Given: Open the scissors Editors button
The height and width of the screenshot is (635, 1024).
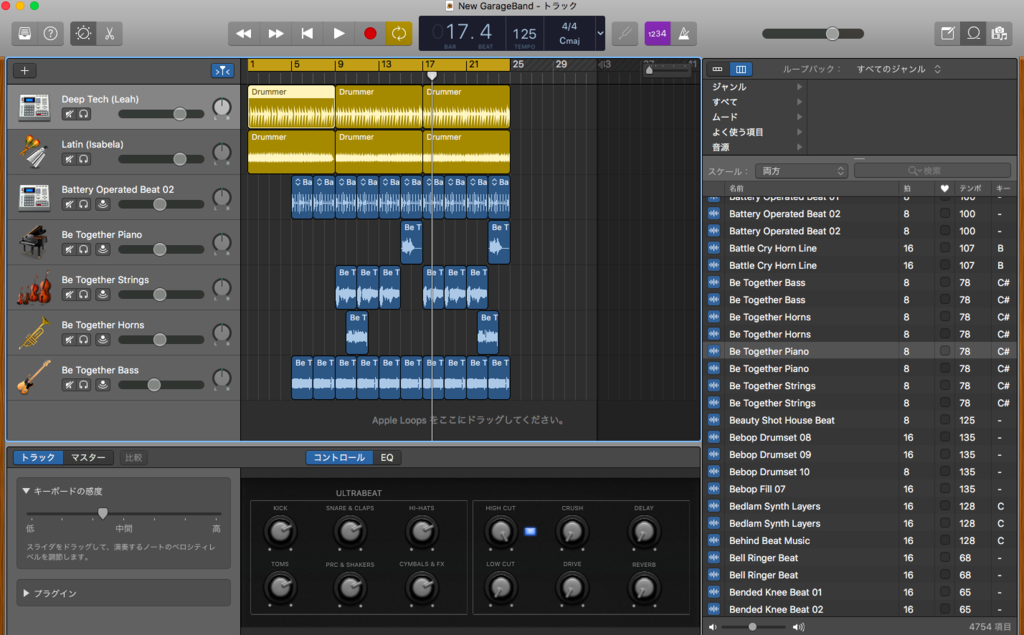Looking at the screenshot, I should click(x=109, y=33).
